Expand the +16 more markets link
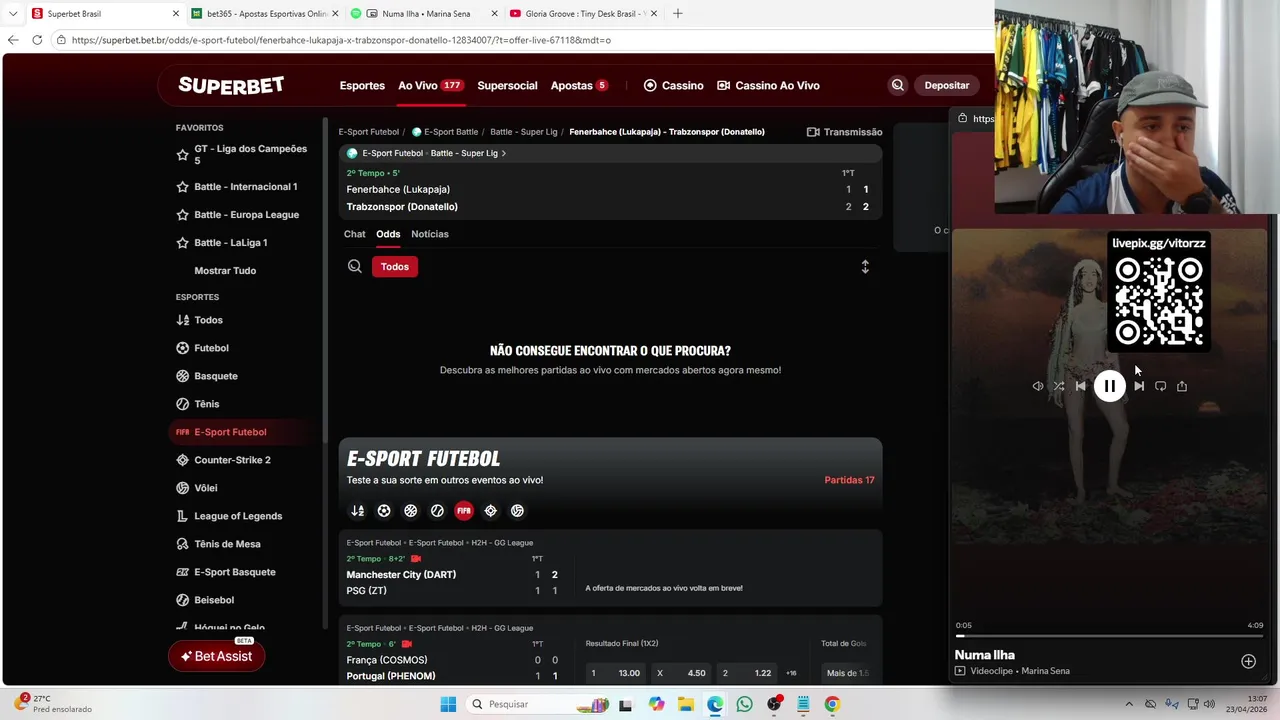The width and height of the screenshot is (1280, 720). [x=791, y=673]
